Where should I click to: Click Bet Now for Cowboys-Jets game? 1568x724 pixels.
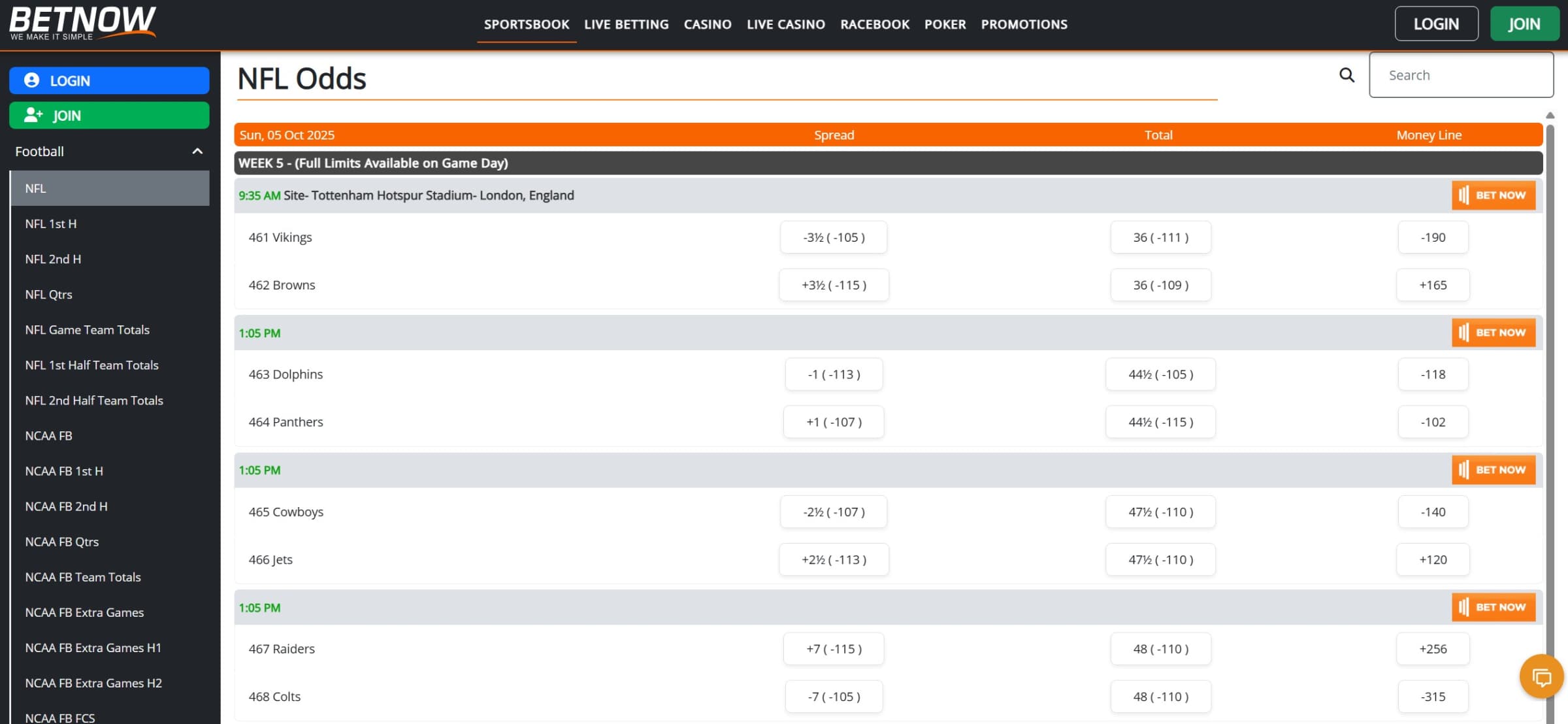tap(1493, 470)
